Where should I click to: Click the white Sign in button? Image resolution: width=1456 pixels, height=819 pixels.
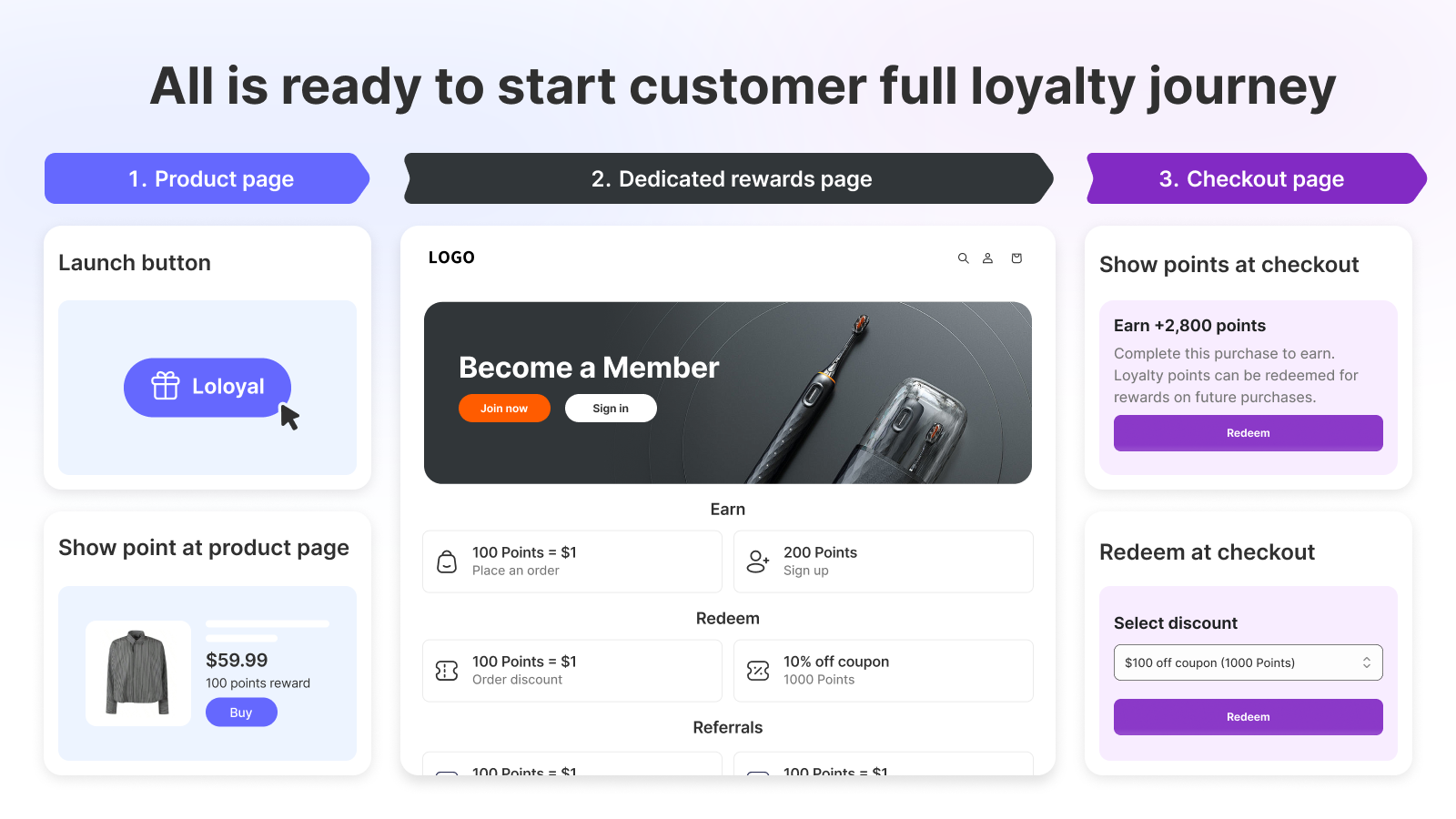click(x=611, y=409)
